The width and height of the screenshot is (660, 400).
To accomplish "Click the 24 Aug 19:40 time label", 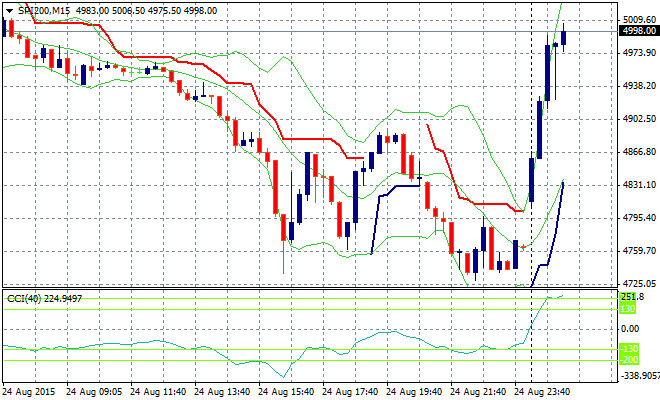I will pos(414,392).
